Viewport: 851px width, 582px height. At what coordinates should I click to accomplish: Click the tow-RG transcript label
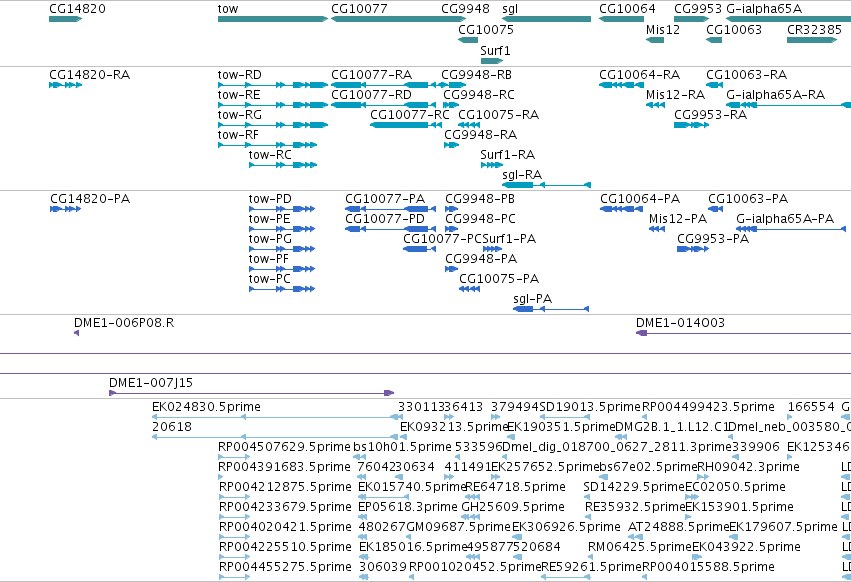point(239,115)
